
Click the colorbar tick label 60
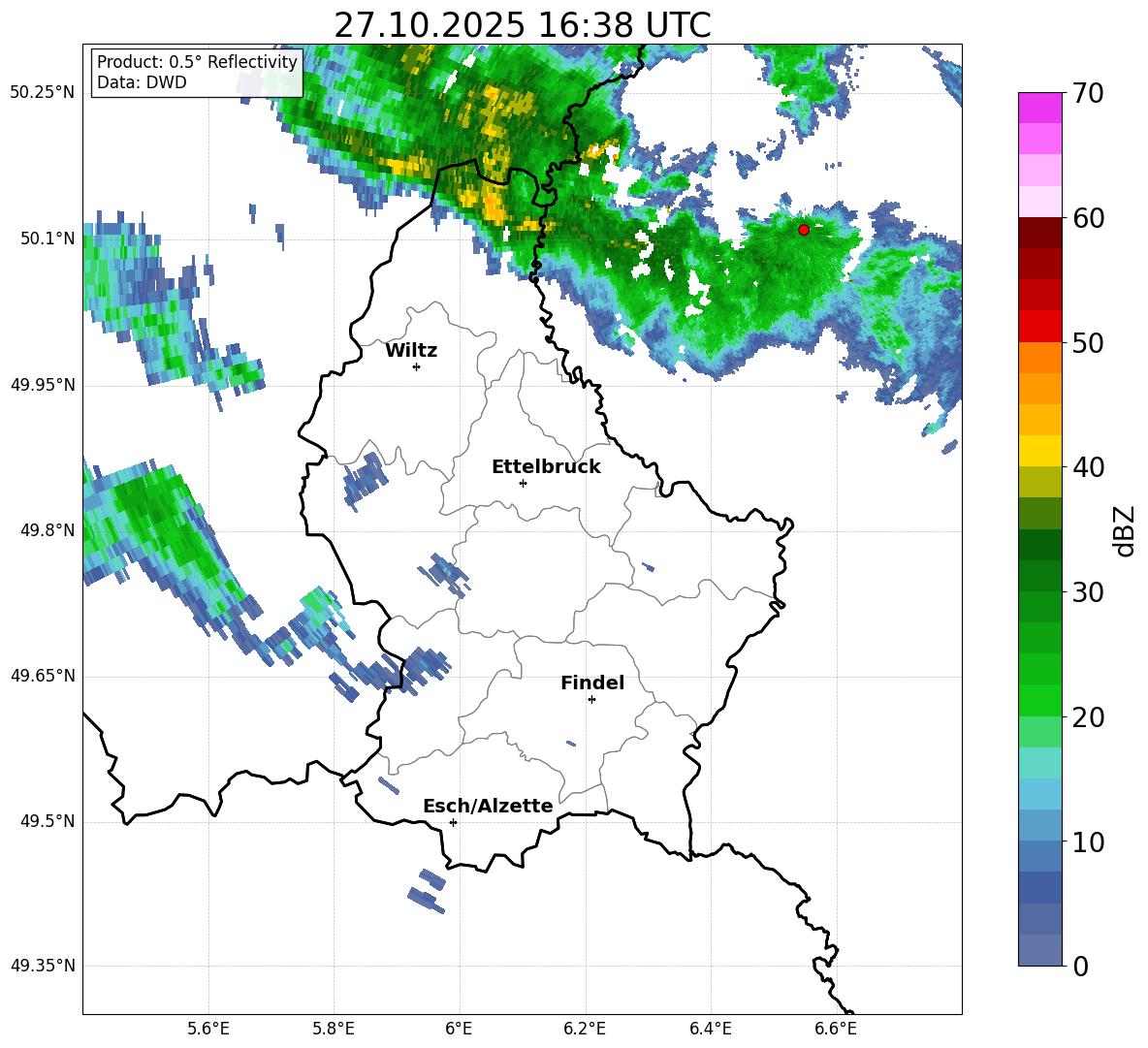1088,218
